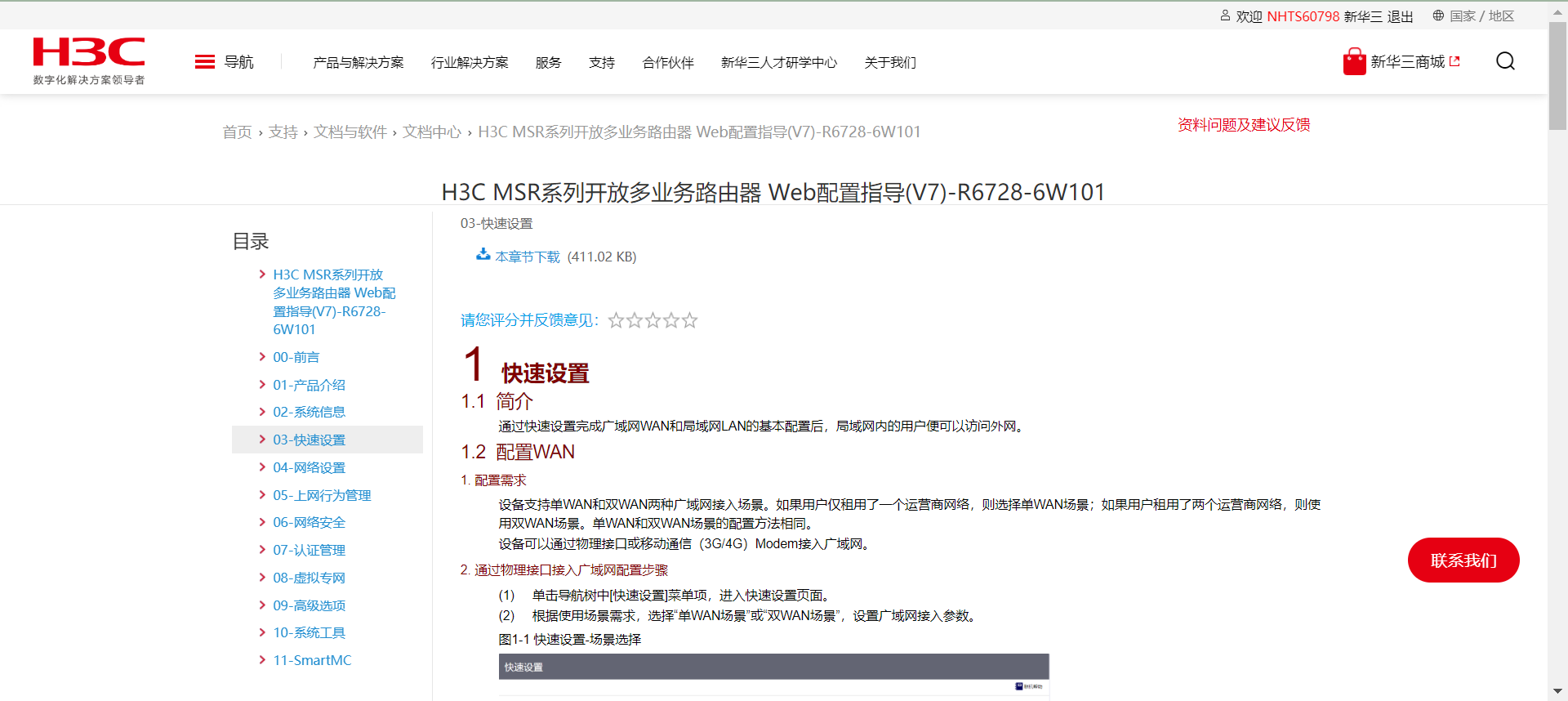
Task: Click breadcrumb current page title R6728-6W101
Action: click(700, 132)
